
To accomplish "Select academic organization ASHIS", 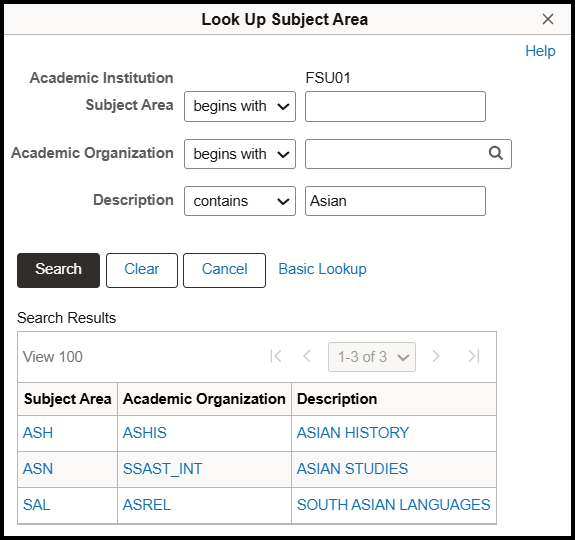I will click(x=144, y=433).
